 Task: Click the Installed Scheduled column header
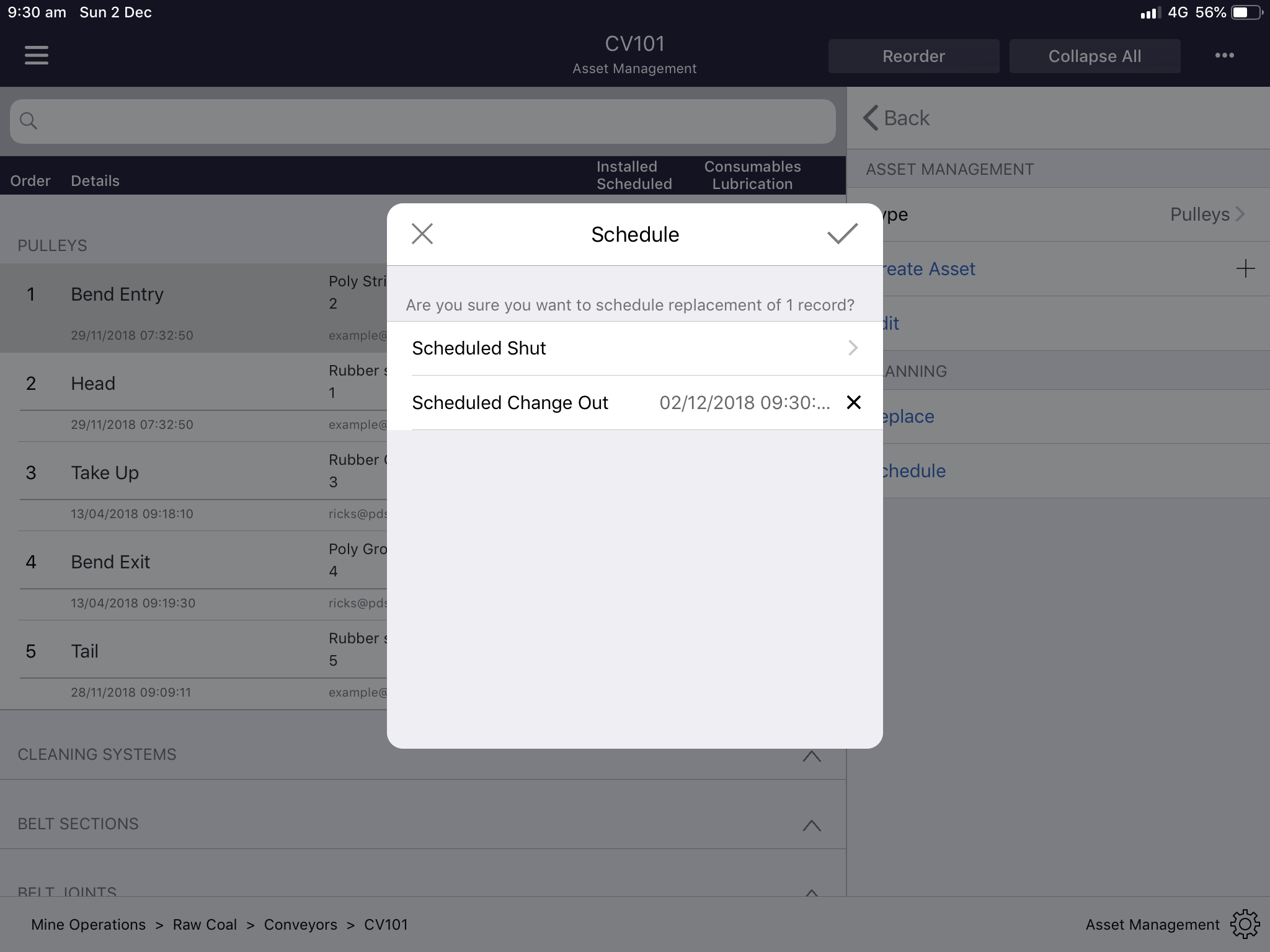[x=634, y=175]
